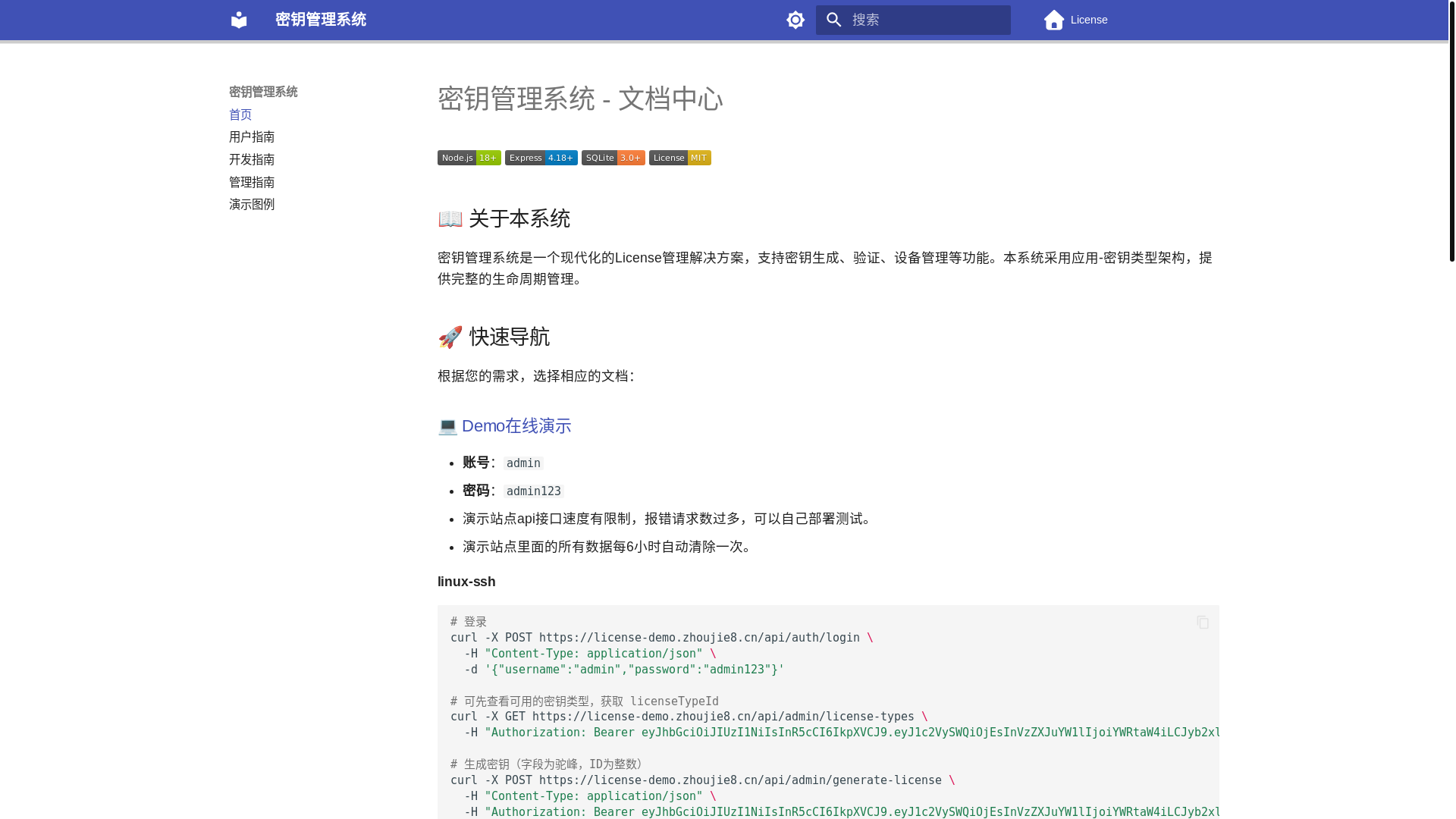Open 开发指南 in the sidebar
The height and width of the screenshot is (819, 1456).
click(252, 159)
